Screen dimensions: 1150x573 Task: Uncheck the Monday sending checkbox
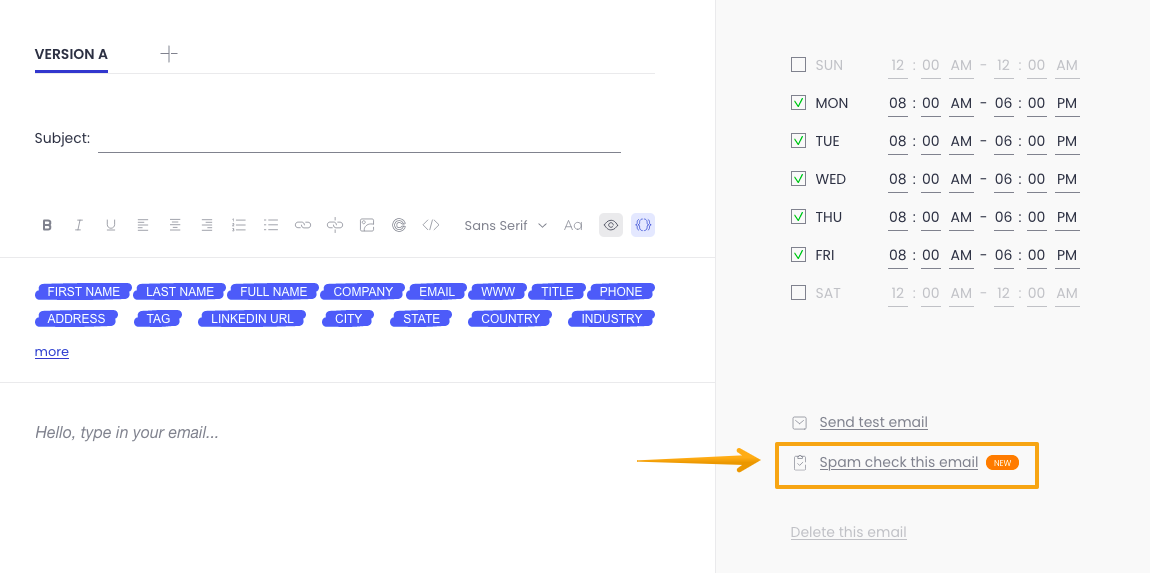tap(798, 103)
